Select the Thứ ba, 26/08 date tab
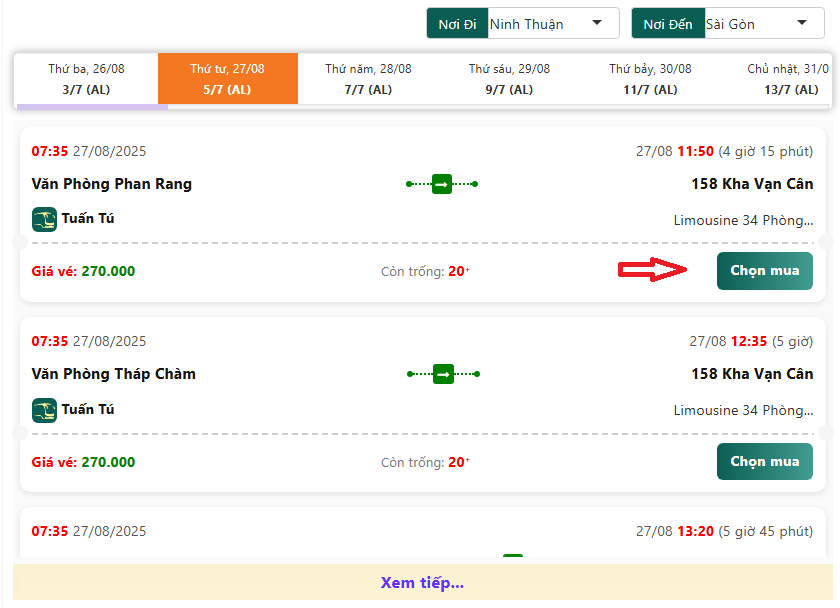Viewport: 840px width, 608px height. (x=86, y=79)
